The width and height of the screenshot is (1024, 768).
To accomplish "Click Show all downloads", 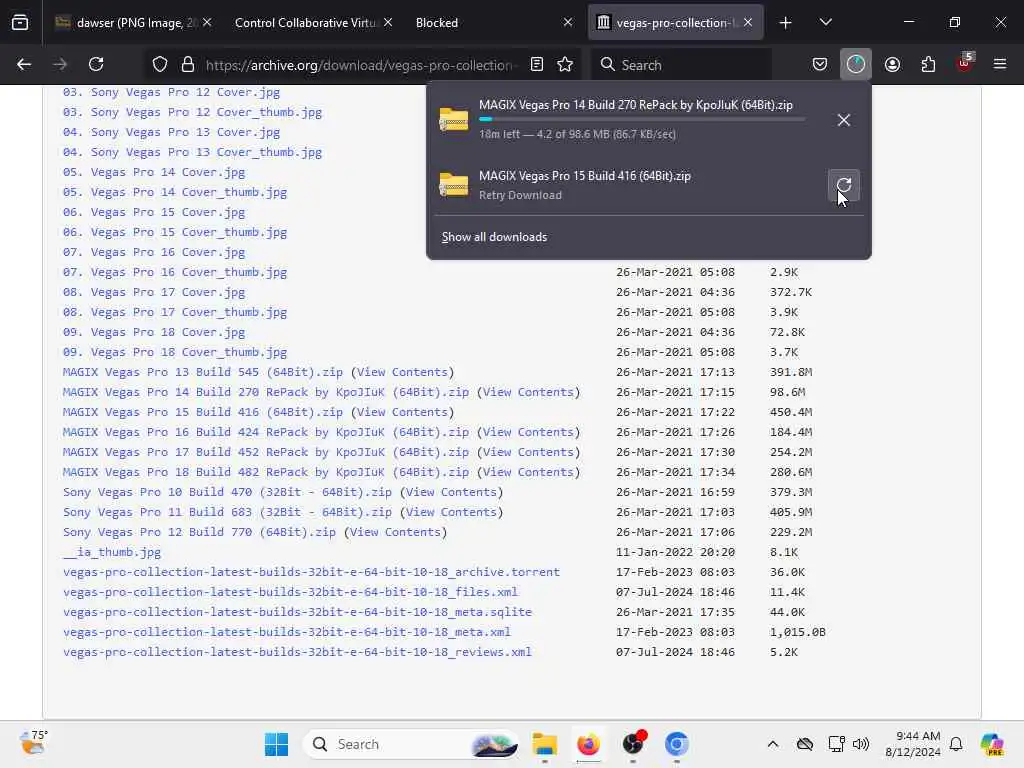I will click(x=494, y=237).
